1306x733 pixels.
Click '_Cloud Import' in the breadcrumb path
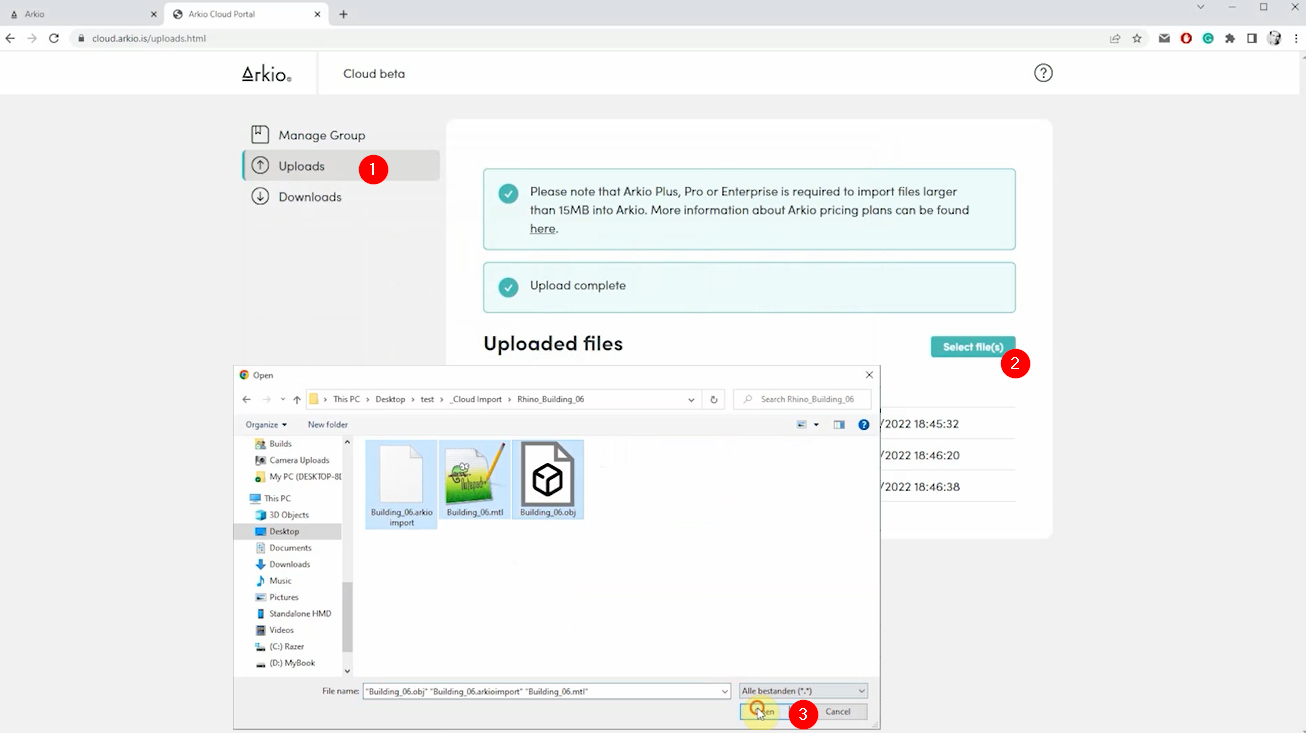pos(476,399)
